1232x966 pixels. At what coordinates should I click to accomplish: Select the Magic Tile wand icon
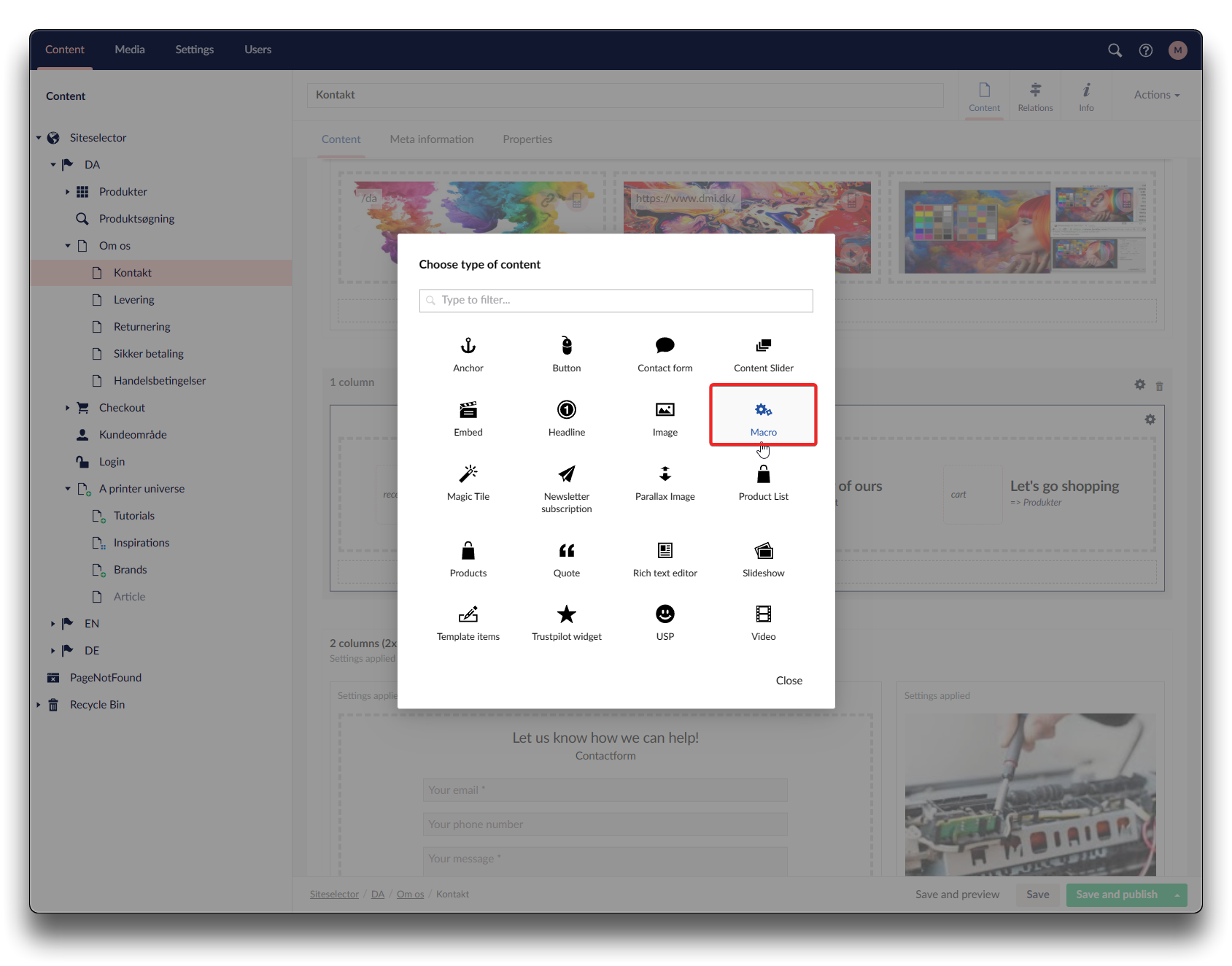(468, 474)
